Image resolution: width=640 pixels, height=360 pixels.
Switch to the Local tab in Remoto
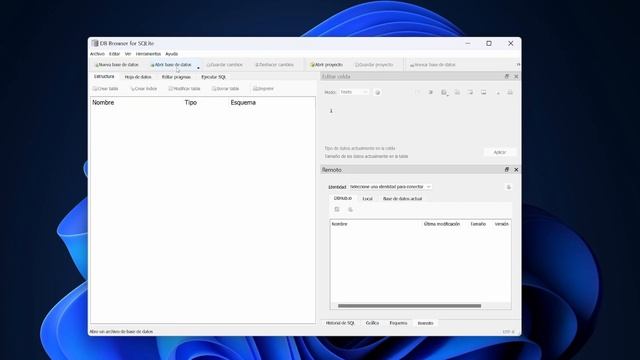[x=367, y=199]
